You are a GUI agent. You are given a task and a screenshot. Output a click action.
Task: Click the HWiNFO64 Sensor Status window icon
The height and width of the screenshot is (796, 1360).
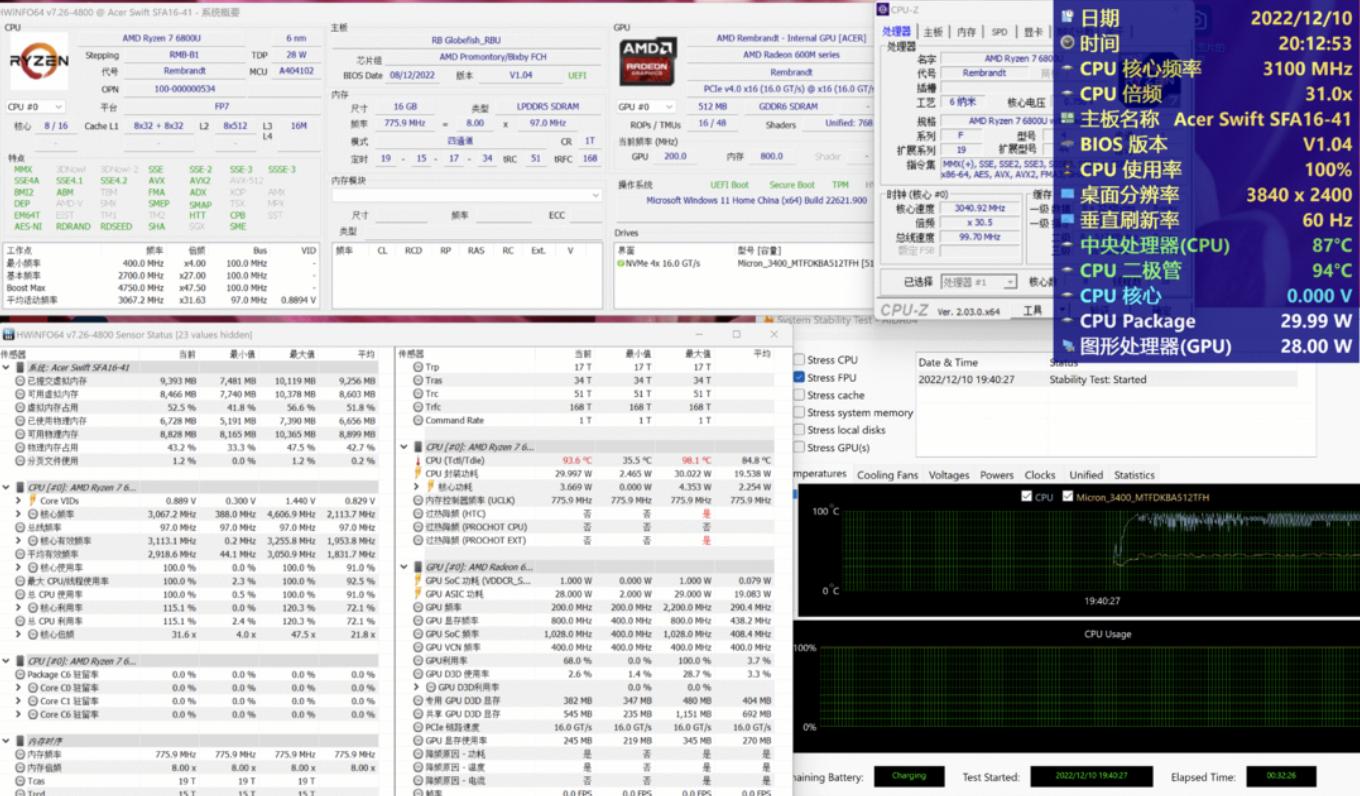[x=8, y=334]
